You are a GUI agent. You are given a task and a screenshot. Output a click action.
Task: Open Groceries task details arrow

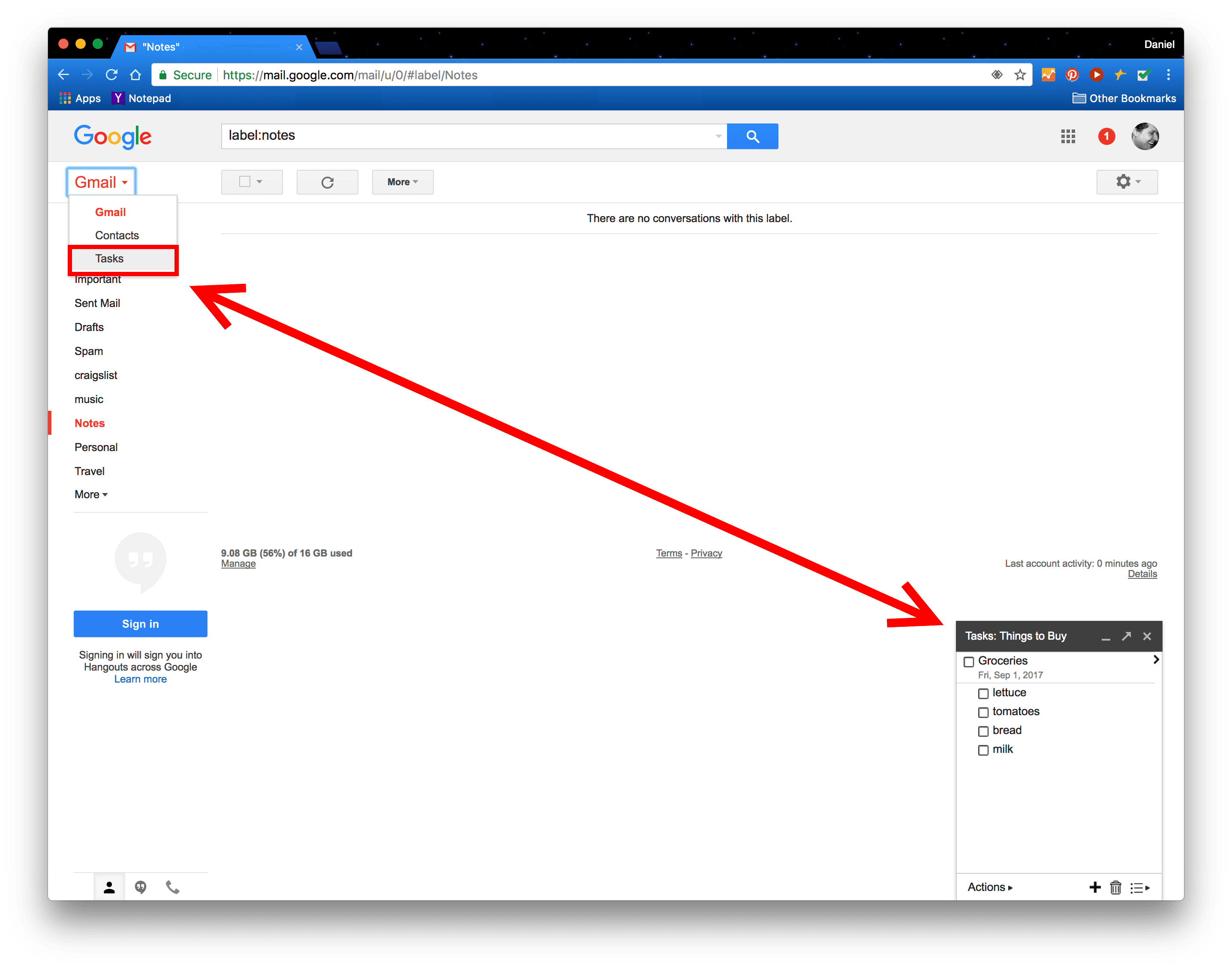1155,659
